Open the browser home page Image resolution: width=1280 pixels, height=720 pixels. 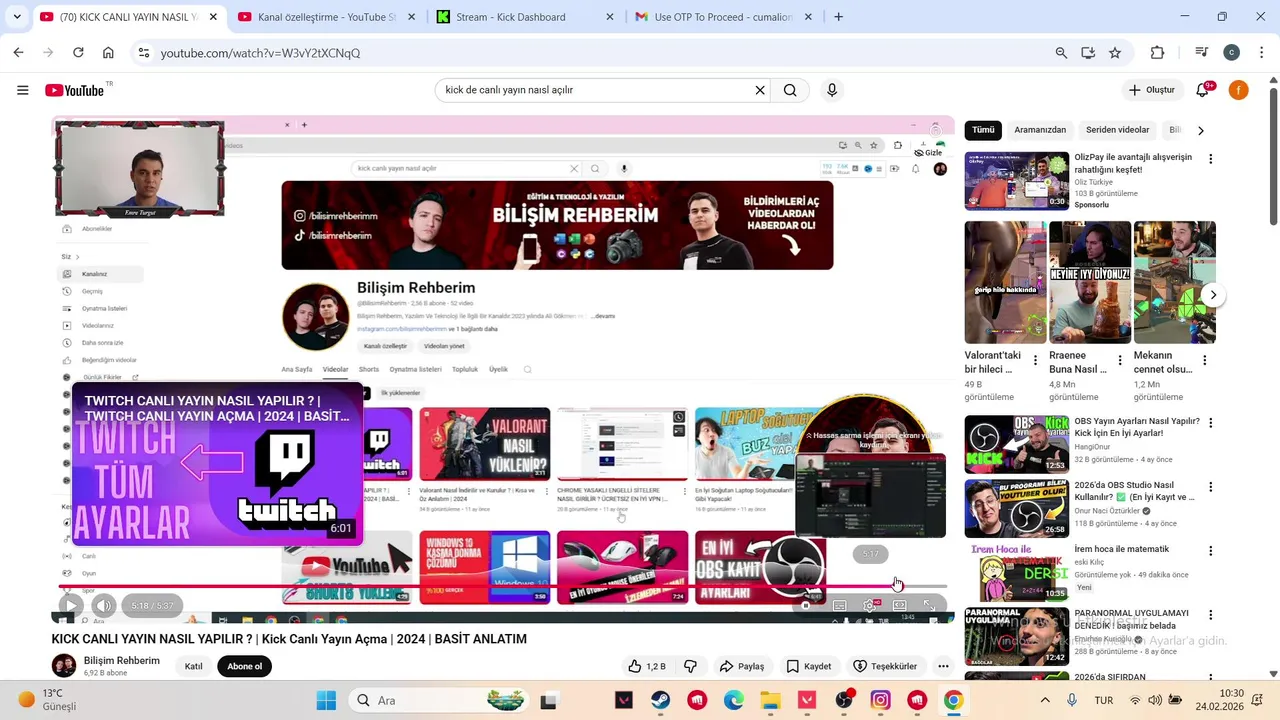tap(108, 53)
